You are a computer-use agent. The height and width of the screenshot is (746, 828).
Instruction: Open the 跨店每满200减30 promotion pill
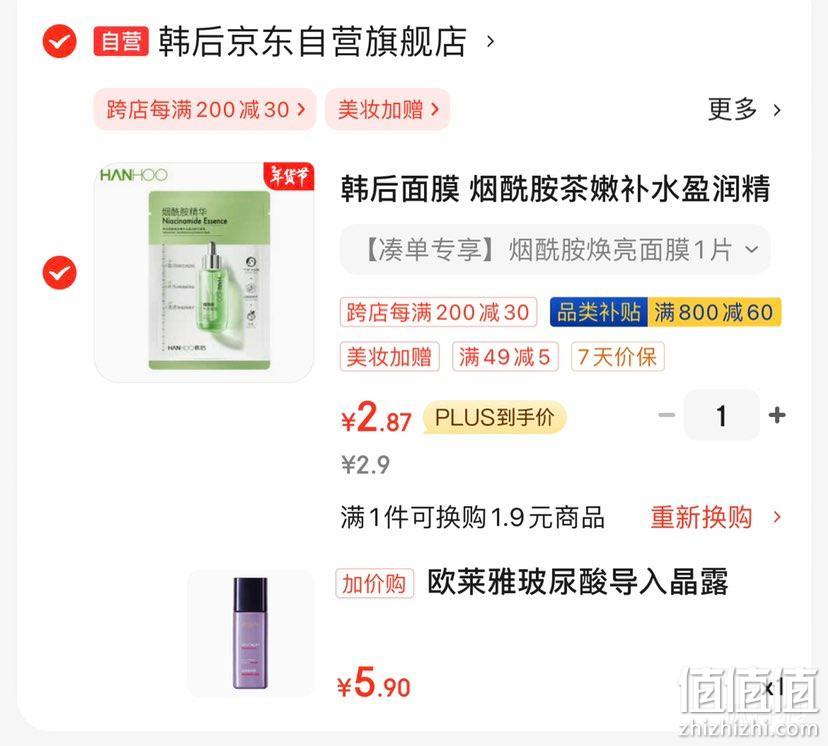point(205,109)
